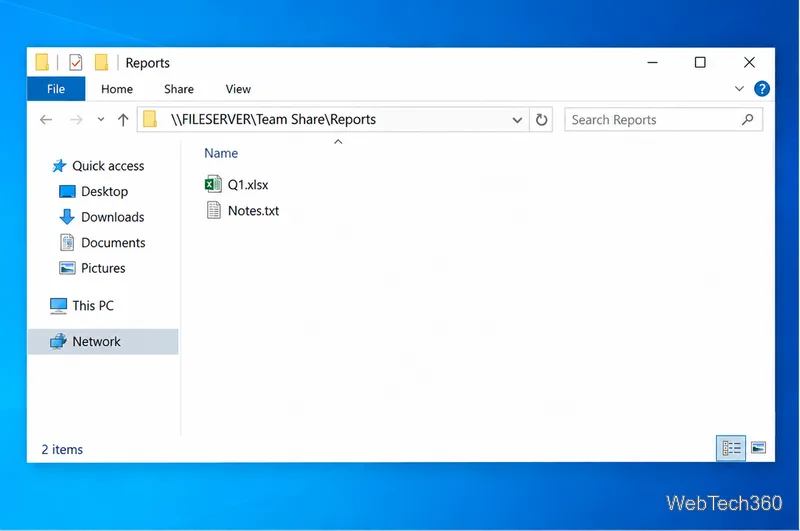This screenshot has width=800, height=531.
Task: Click the This PC monitor icon
Action: pos(58,306)
